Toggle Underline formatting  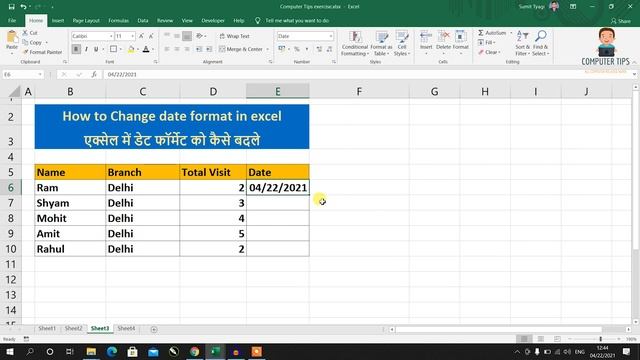click(x=96, y=49)
